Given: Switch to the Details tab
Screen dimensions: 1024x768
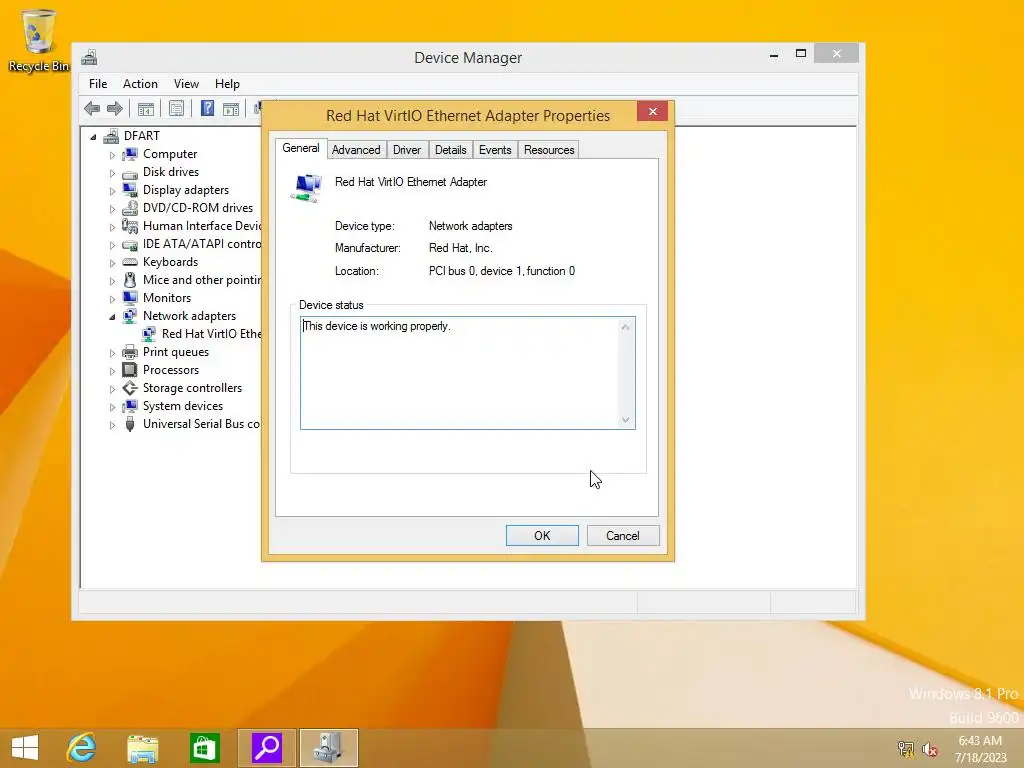Looking at the screenshot, I should tap(451, 150).
